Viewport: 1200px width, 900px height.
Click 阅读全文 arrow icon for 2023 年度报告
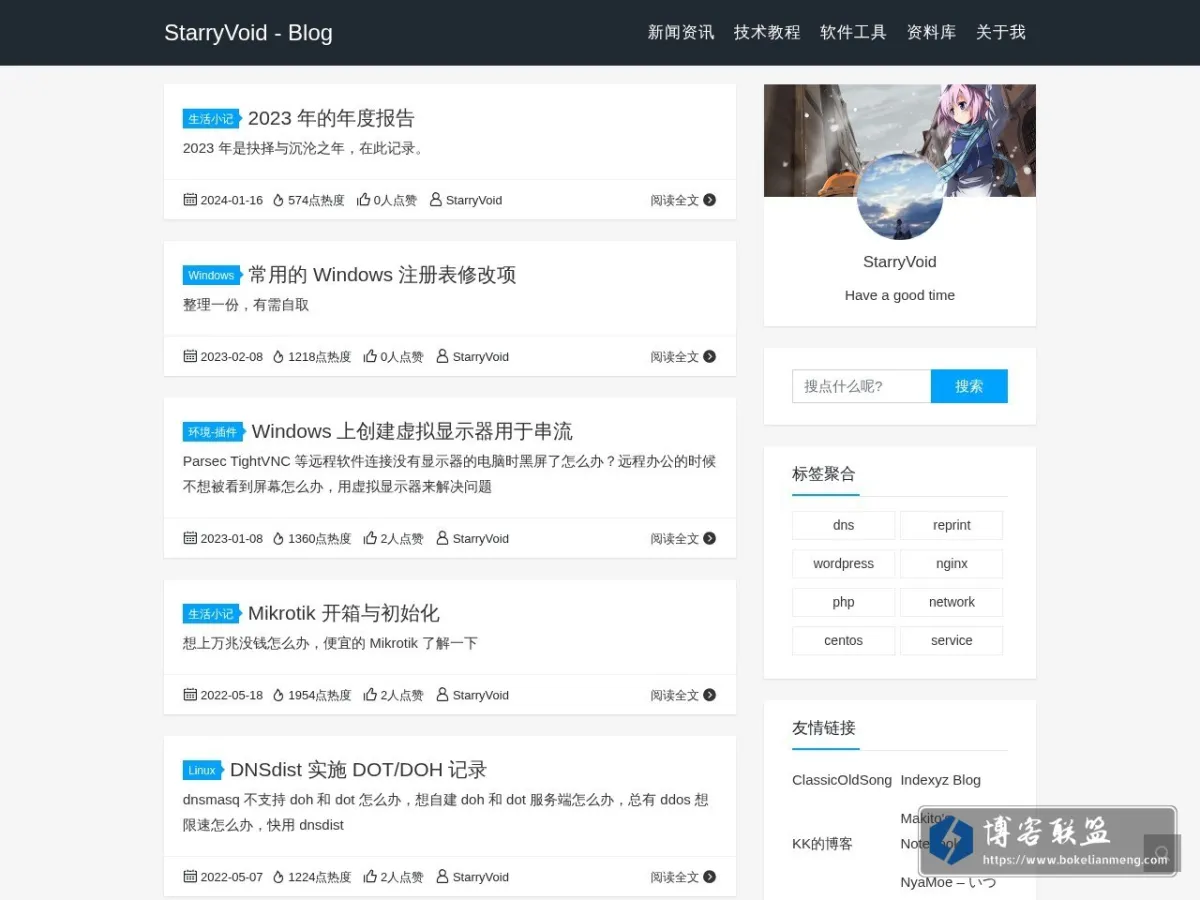pyautogui.click(x=709, y=200)
